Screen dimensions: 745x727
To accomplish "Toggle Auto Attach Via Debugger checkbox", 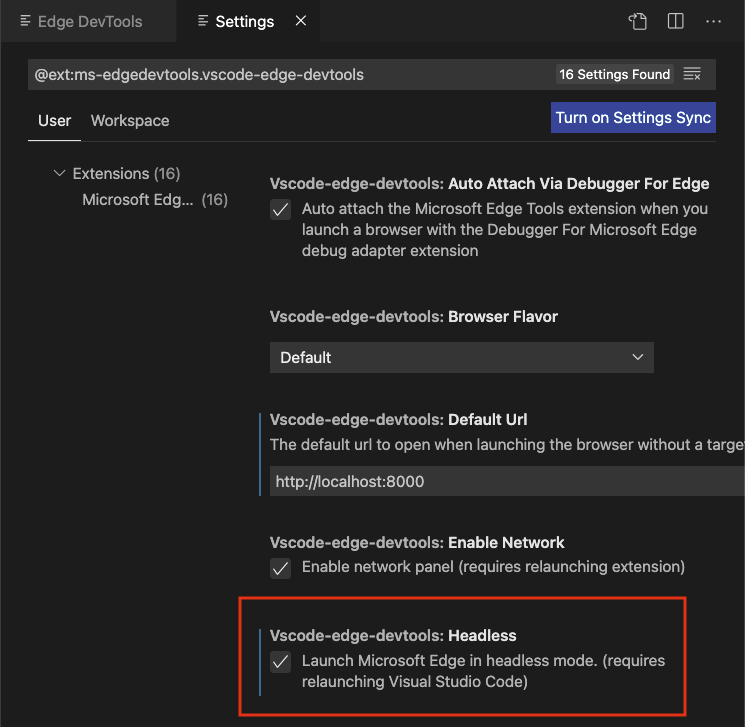I will tap(280, 210).
